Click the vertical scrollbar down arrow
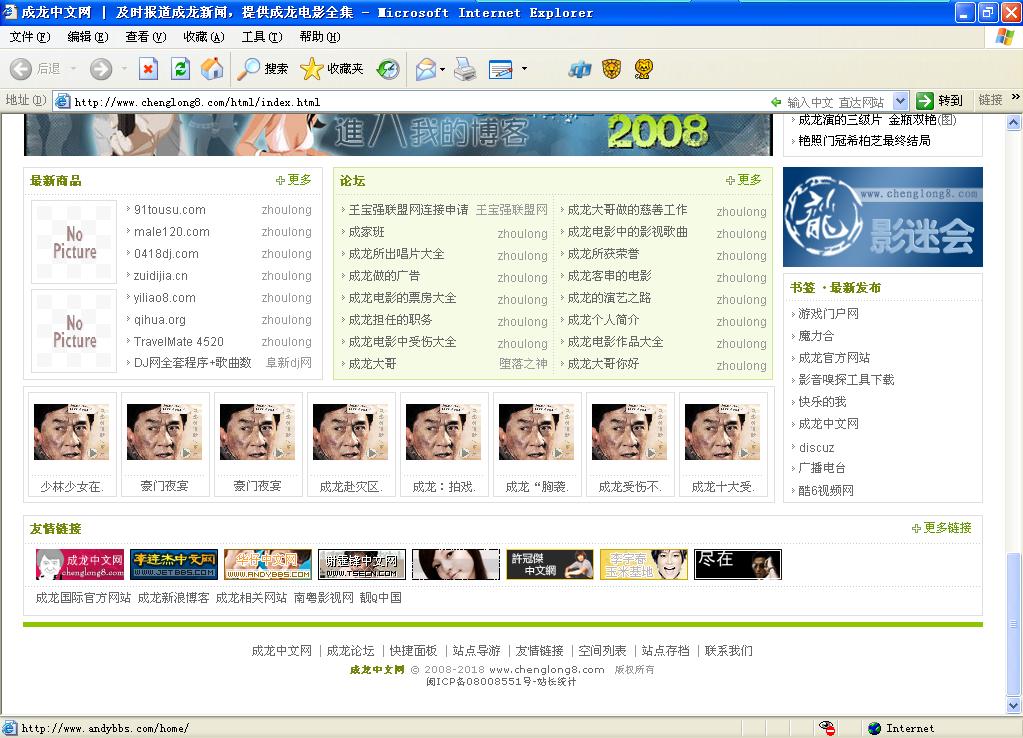Viewport: 1023px width, 738px height. click(x=1013, y=705)
